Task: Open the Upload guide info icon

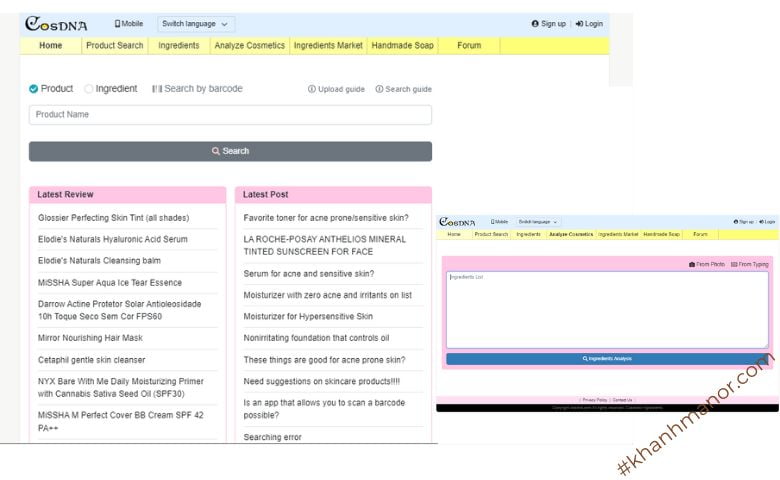Action: click(x=312, y=89)
